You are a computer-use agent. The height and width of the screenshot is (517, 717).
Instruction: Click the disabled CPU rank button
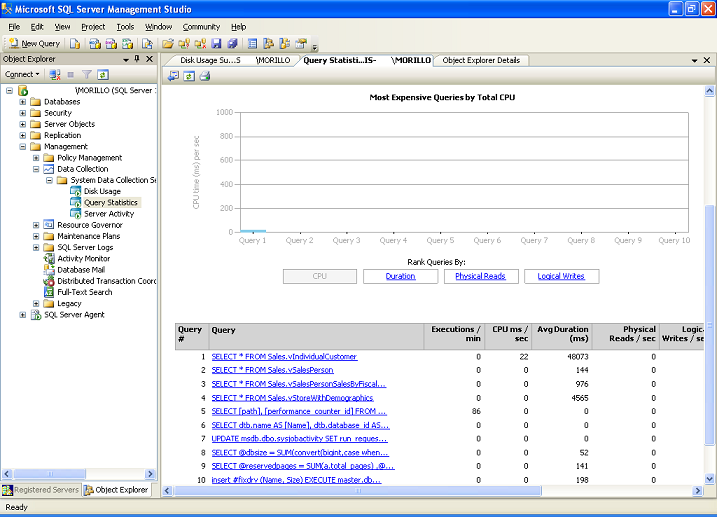click(320, 276)
